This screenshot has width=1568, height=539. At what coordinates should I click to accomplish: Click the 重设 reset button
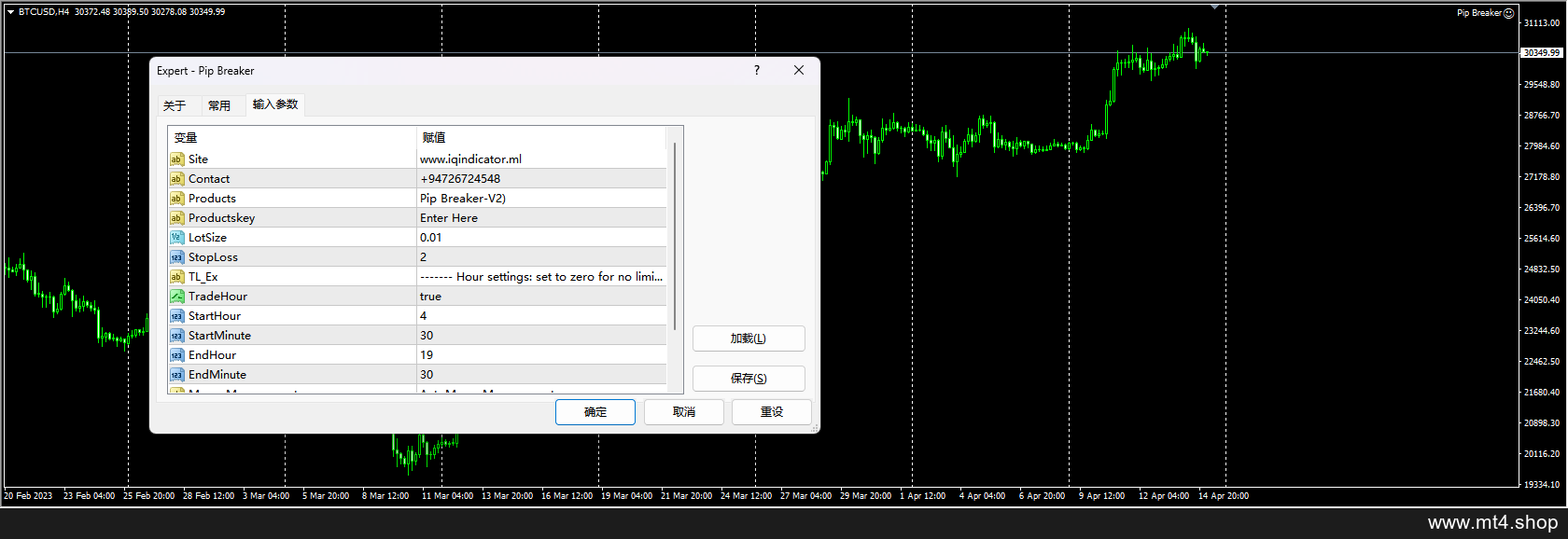[772, 412]
